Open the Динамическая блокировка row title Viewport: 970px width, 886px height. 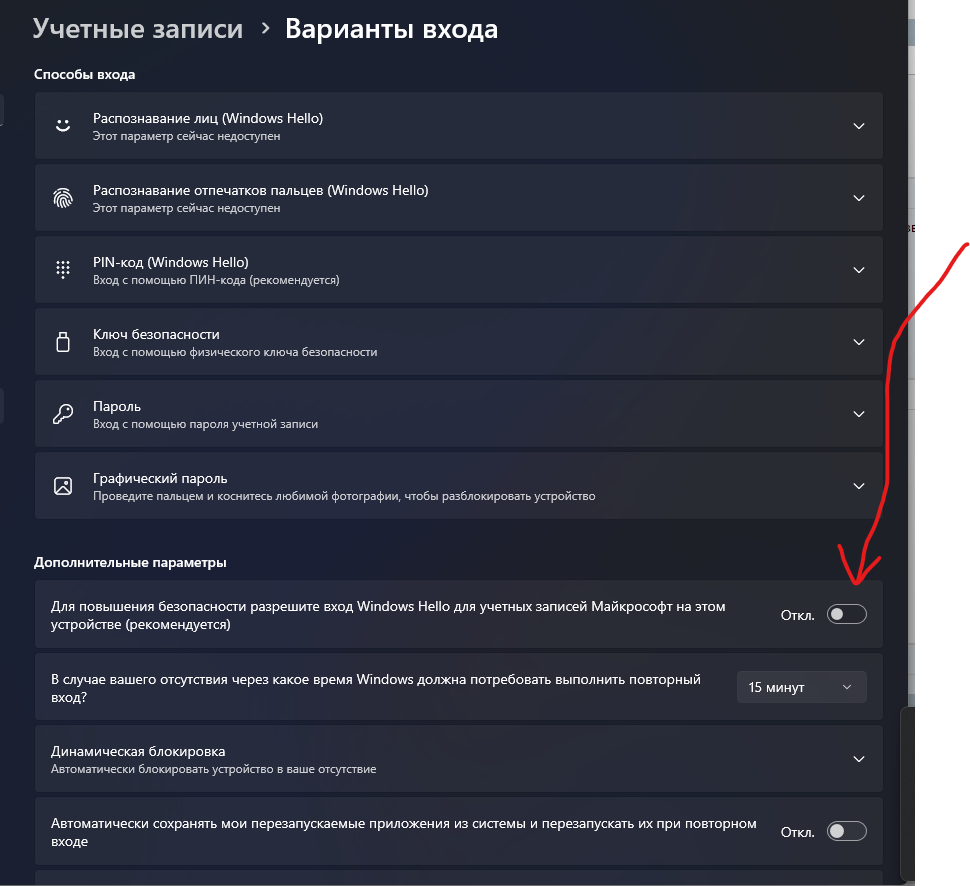138,751
